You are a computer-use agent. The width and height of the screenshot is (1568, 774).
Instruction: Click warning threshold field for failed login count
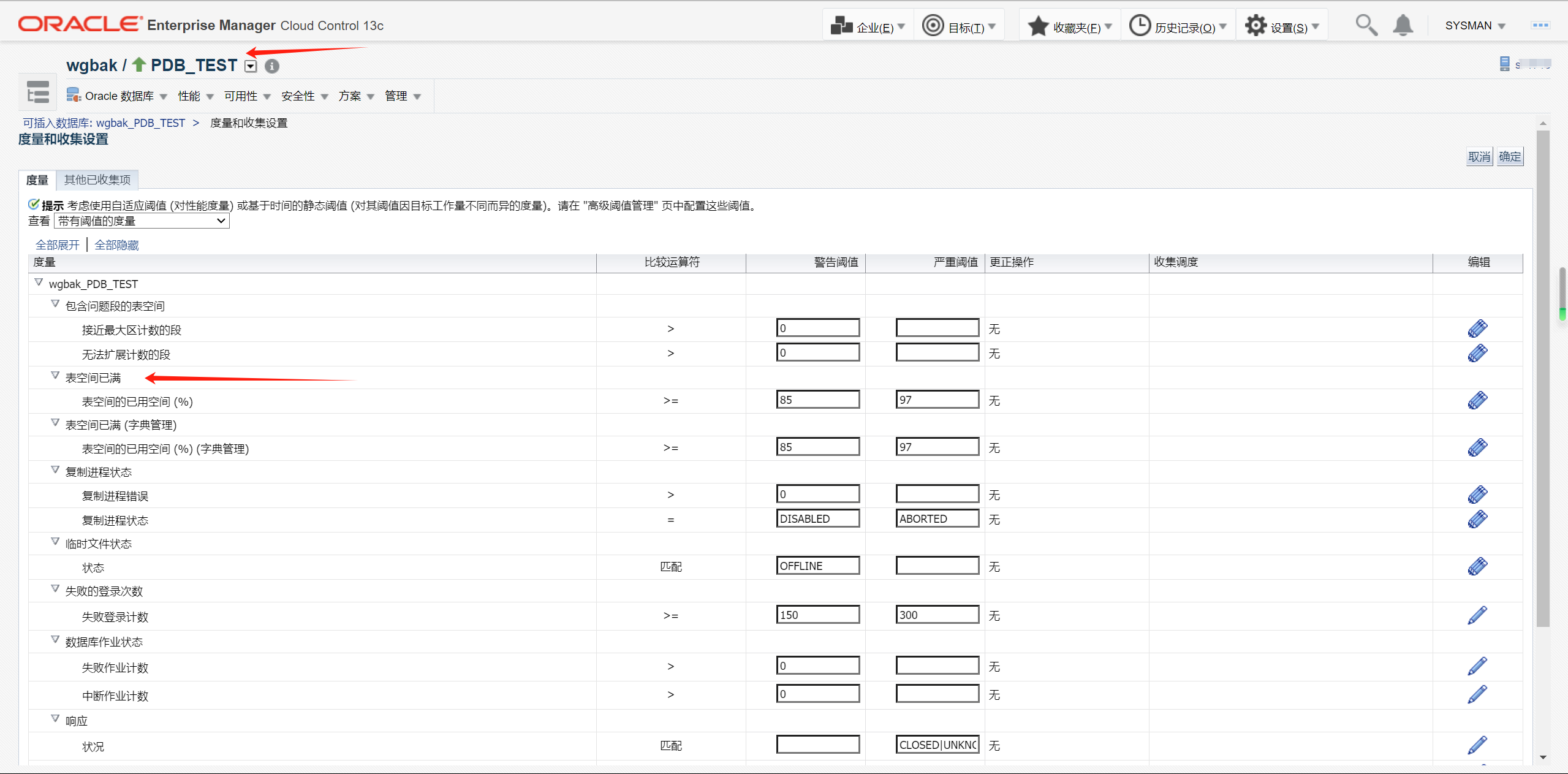[817, 615]
